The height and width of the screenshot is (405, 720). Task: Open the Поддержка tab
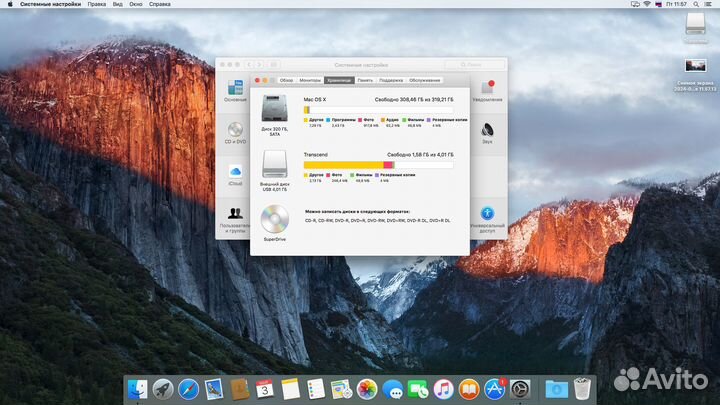[391, 80]
